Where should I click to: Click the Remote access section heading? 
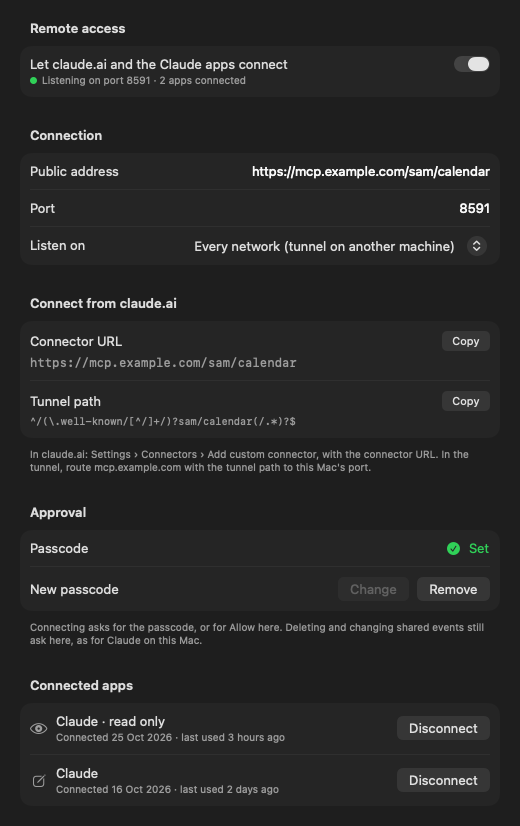[x=77, y=28]
